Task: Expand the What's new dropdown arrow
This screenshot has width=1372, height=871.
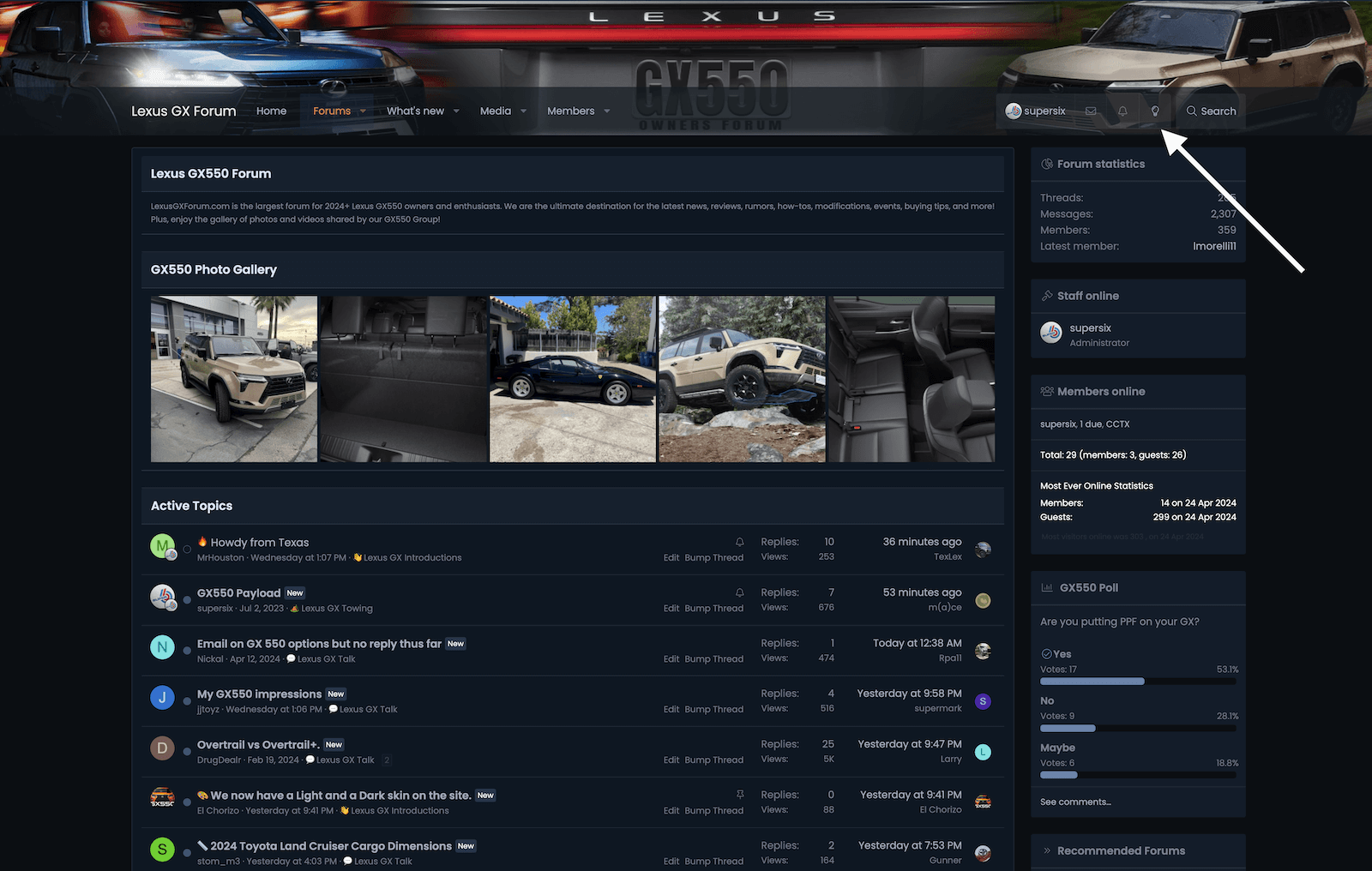Action: point(456,111)
